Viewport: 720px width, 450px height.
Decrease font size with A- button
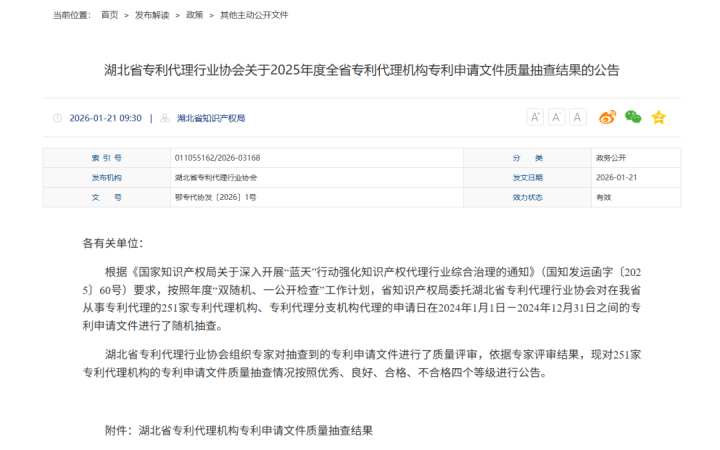tap(556, 118)
